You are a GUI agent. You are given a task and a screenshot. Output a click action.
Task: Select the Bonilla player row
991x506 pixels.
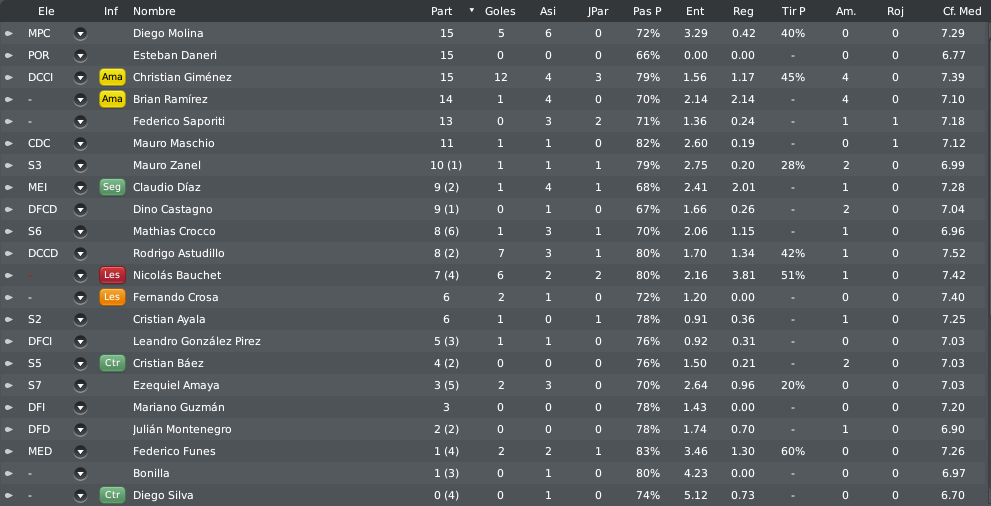pos(496,473)
